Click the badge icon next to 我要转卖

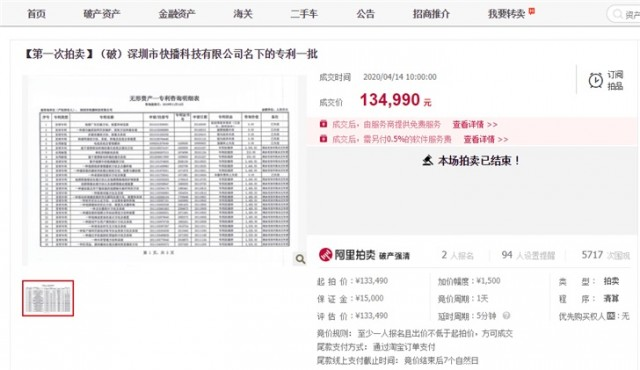click(x=531, y=11)
